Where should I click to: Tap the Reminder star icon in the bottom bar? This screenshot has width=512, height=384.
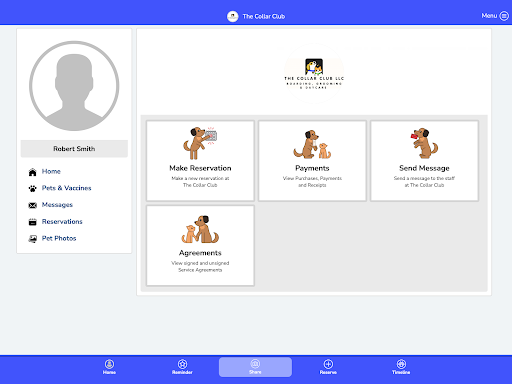pyautogui.click(x=182, y=364)
